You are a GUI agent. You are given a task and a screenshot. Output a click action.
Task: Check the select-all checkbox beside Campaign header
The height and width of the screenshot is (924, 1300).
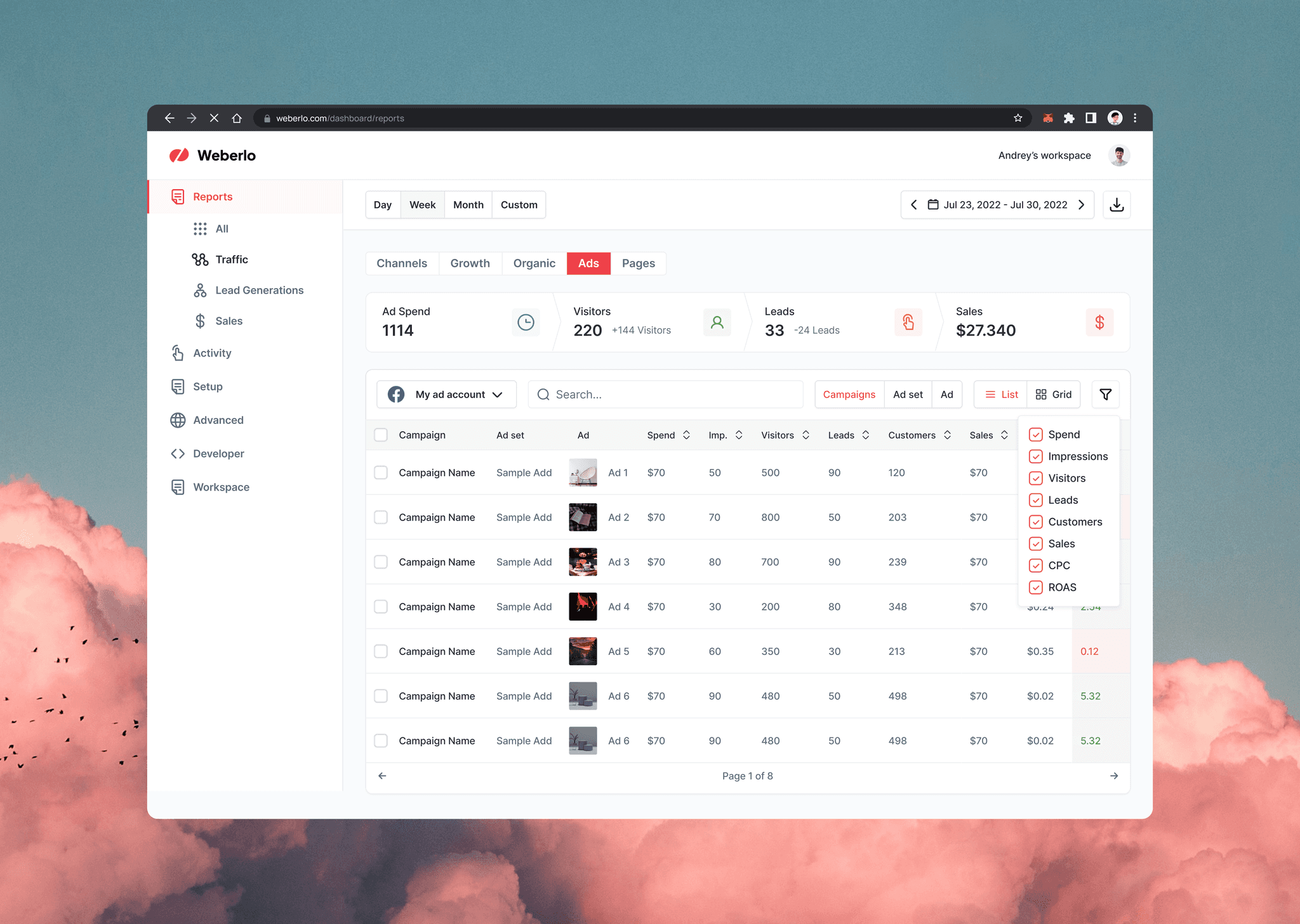pyautogui.click(x=381, y=435)
